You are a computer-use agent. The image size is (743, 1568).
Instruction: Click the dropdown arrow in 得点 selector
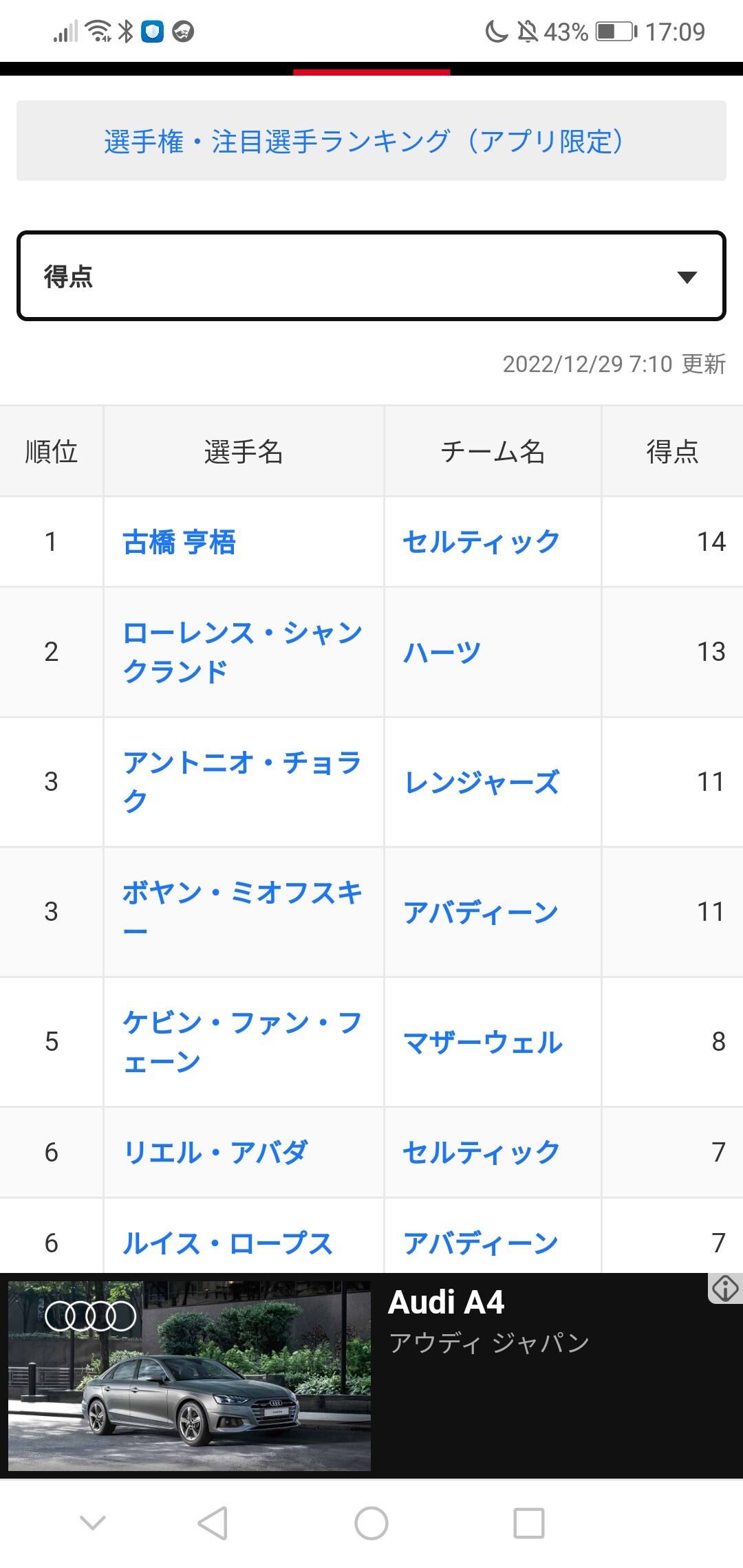[687, 276]
